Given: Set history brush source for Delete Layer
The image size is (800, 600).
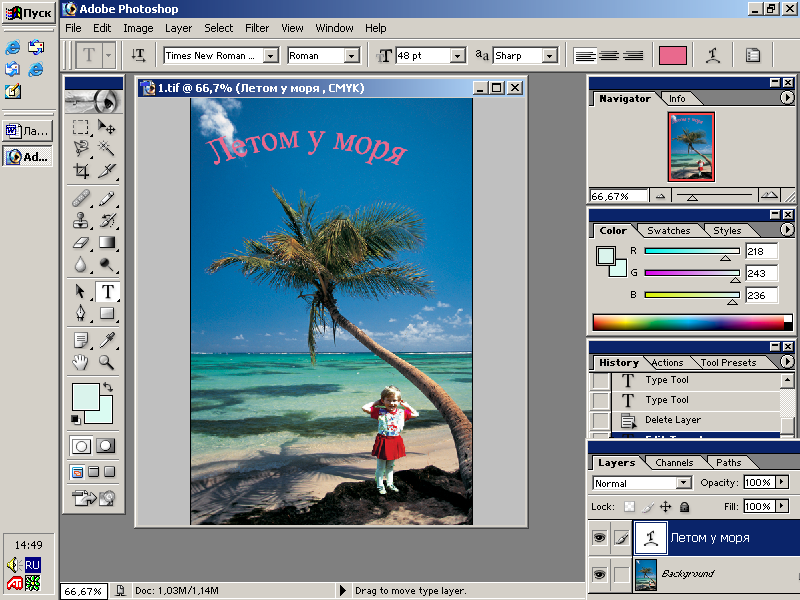Looking at the screenshot, I should 601,420.
